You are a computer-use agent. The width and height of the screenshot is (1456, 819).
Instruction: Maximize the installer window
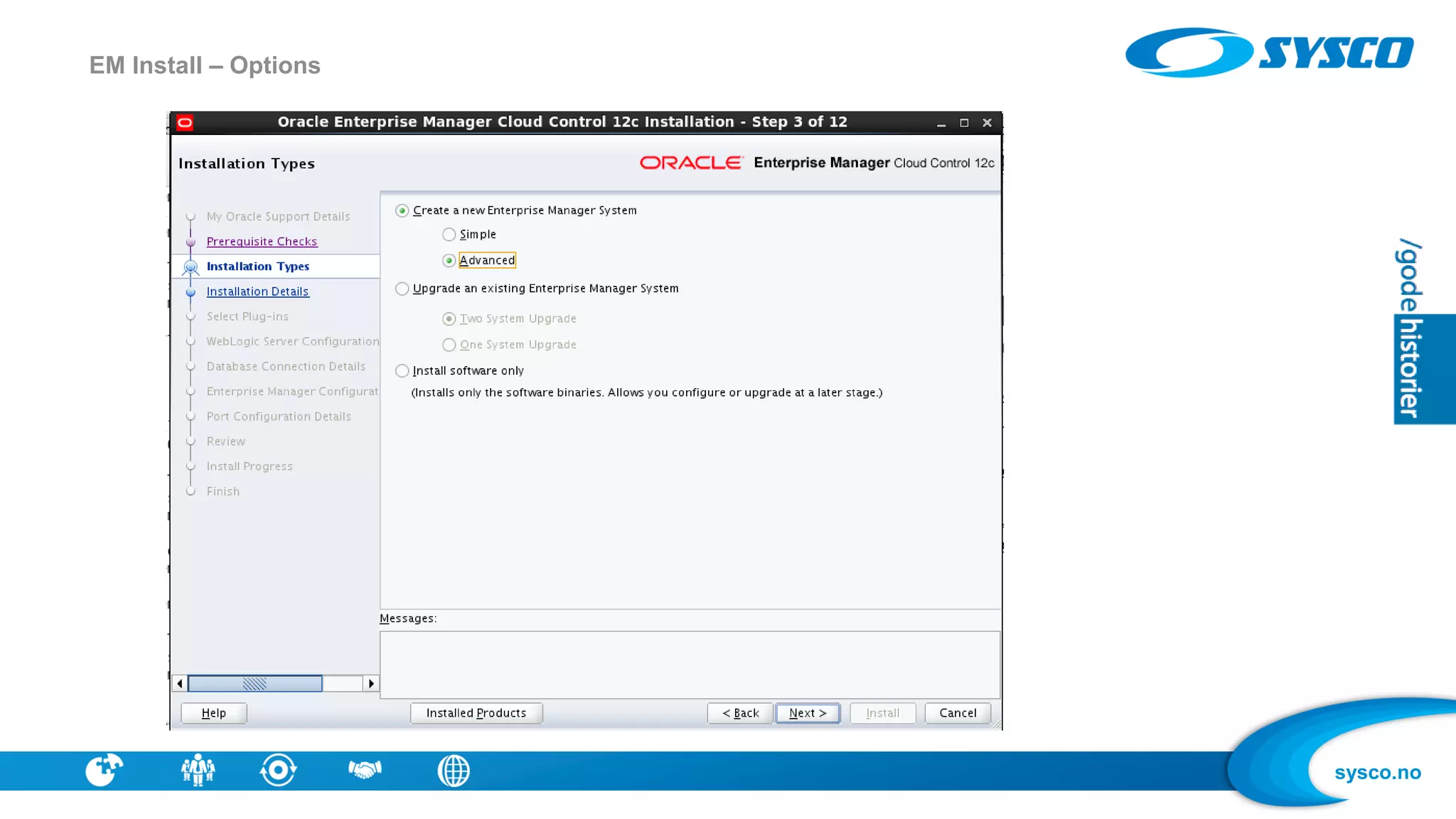pos(964,123)
